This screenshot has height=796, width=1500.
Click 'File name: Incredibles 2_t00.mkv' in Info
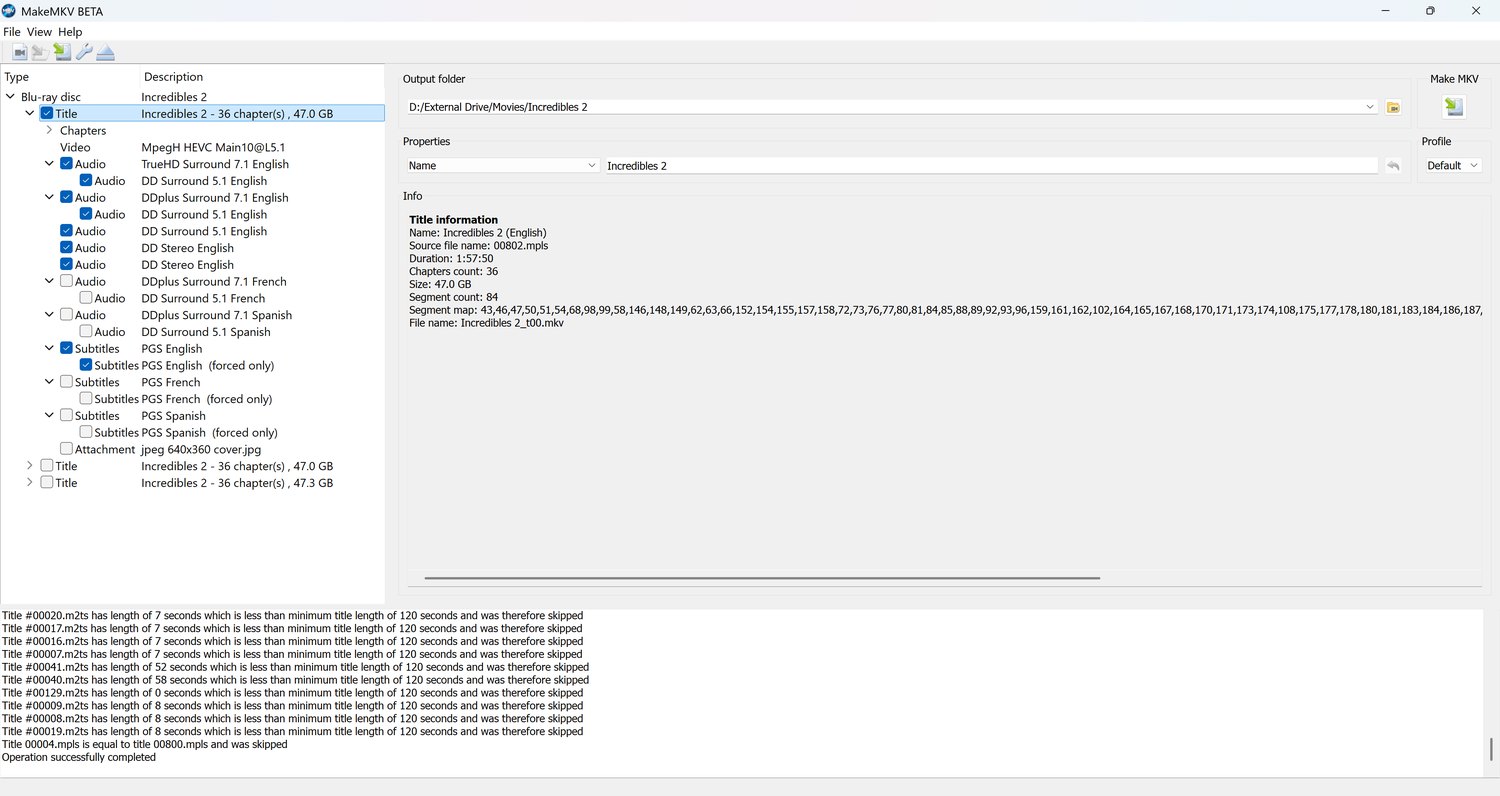(486, 324)
